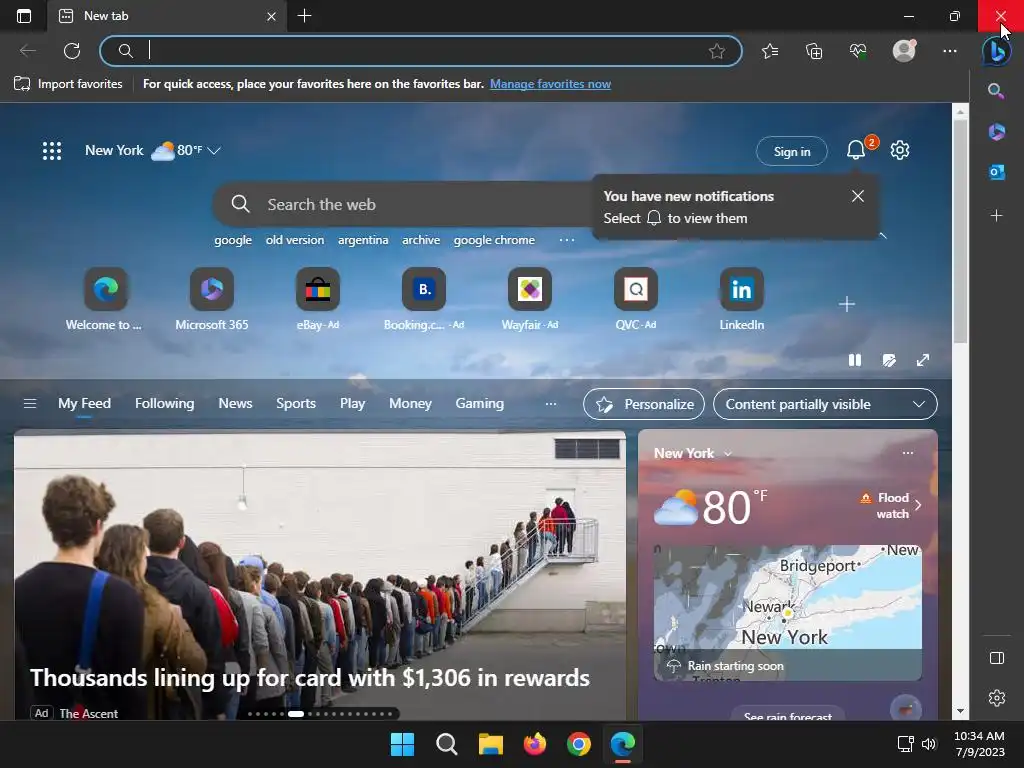Open sidebar settings gear at bottom
This screenshot has height=768, width=1024.
click(997, 698)
